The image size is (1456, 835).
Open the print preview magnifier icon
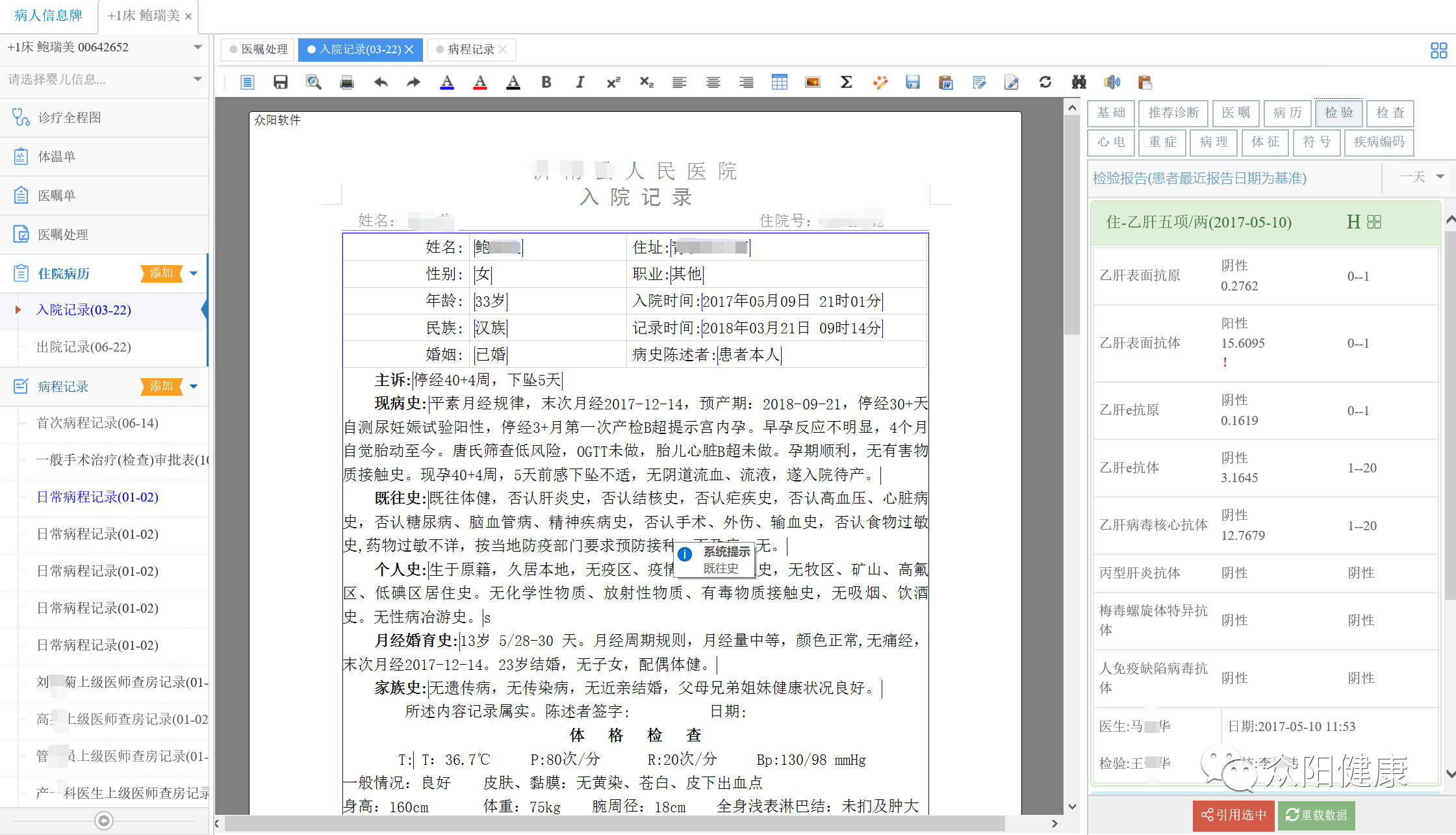314,83
